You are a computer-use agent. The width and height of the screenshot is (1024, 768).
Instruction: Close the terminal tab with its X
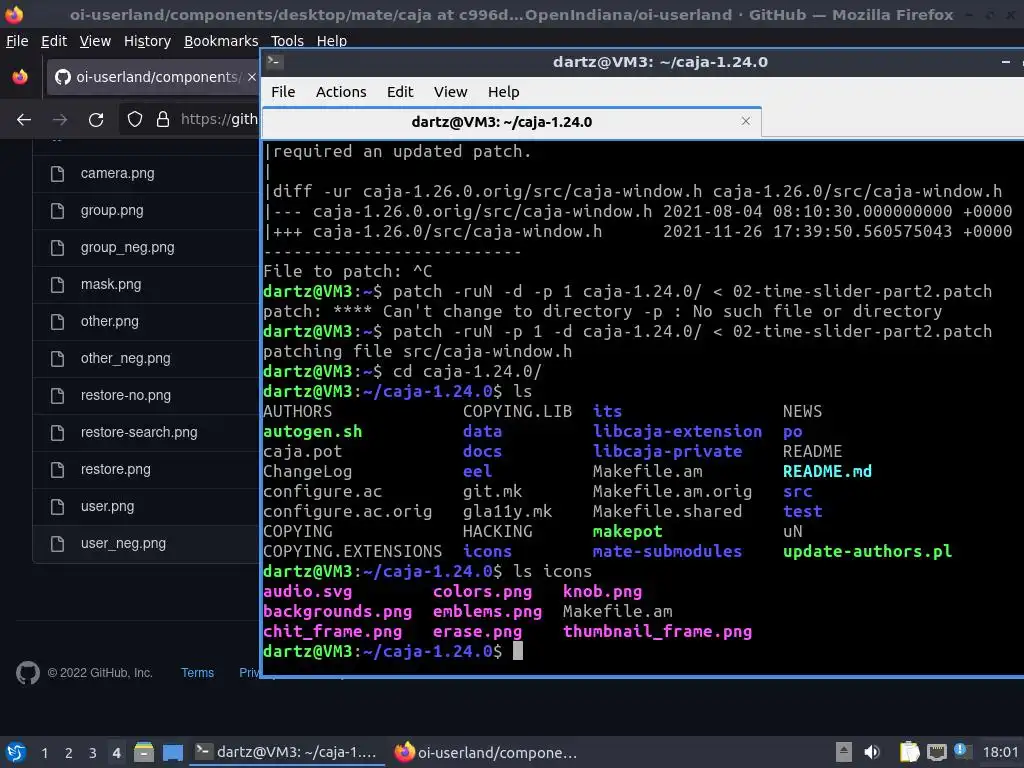click(x=746, y=121)
